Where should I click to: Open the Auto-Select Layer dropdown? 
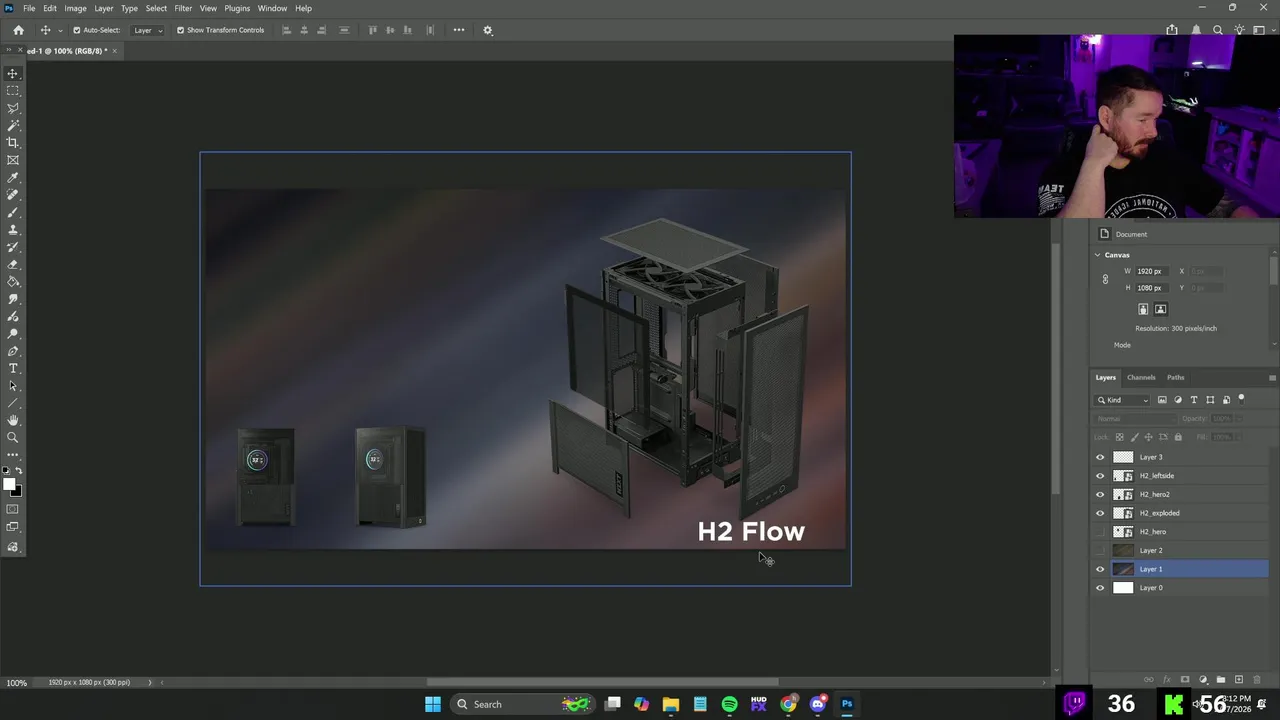pos(147,30)
